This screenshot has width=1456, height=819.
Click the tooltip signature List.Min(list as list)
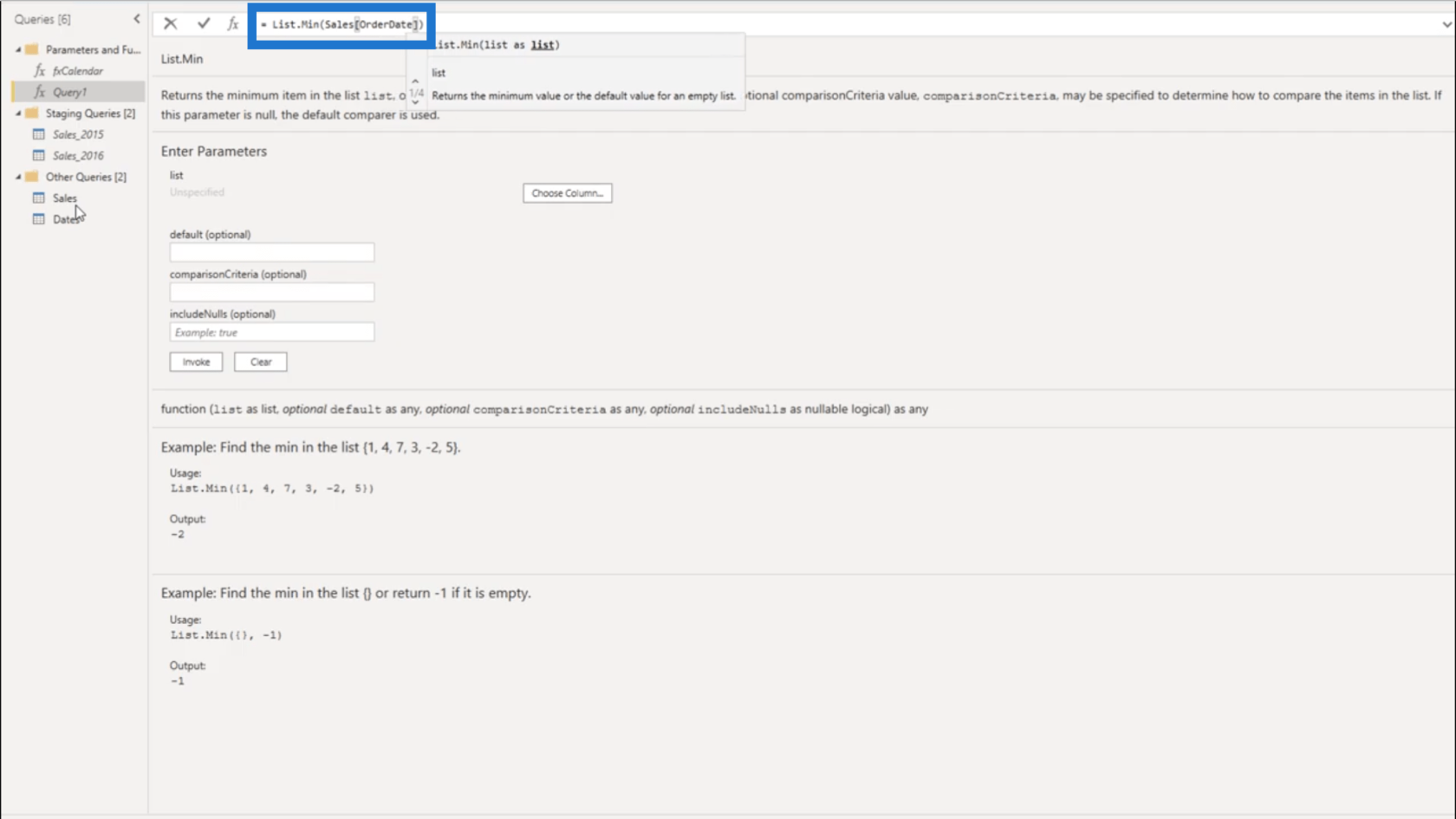[x=497, y=45]
